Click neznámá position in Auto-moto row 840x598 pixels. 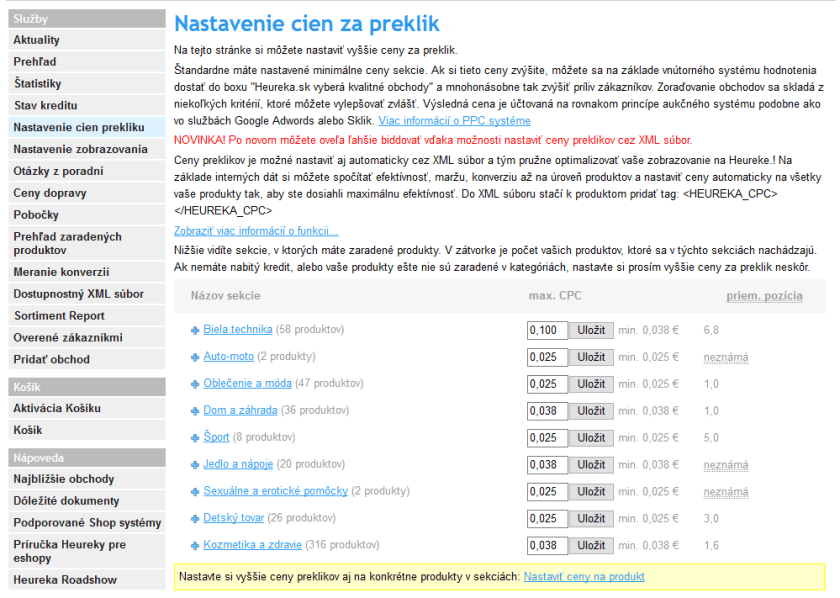tap(726, 357)
